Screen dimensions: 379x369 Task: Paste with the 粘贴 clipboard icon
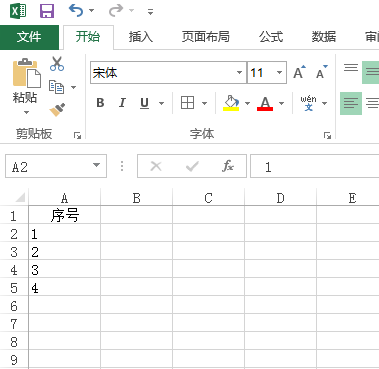pyautogui.click(x=26, y=73)
